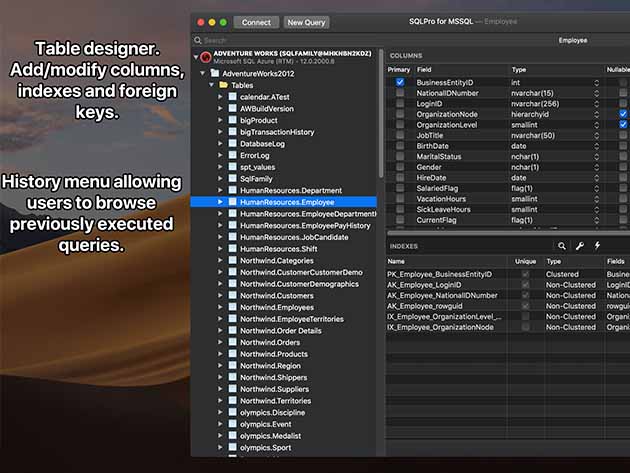
Task: Click the table icon beside ErrorLog
Action: tap(232, 155)
